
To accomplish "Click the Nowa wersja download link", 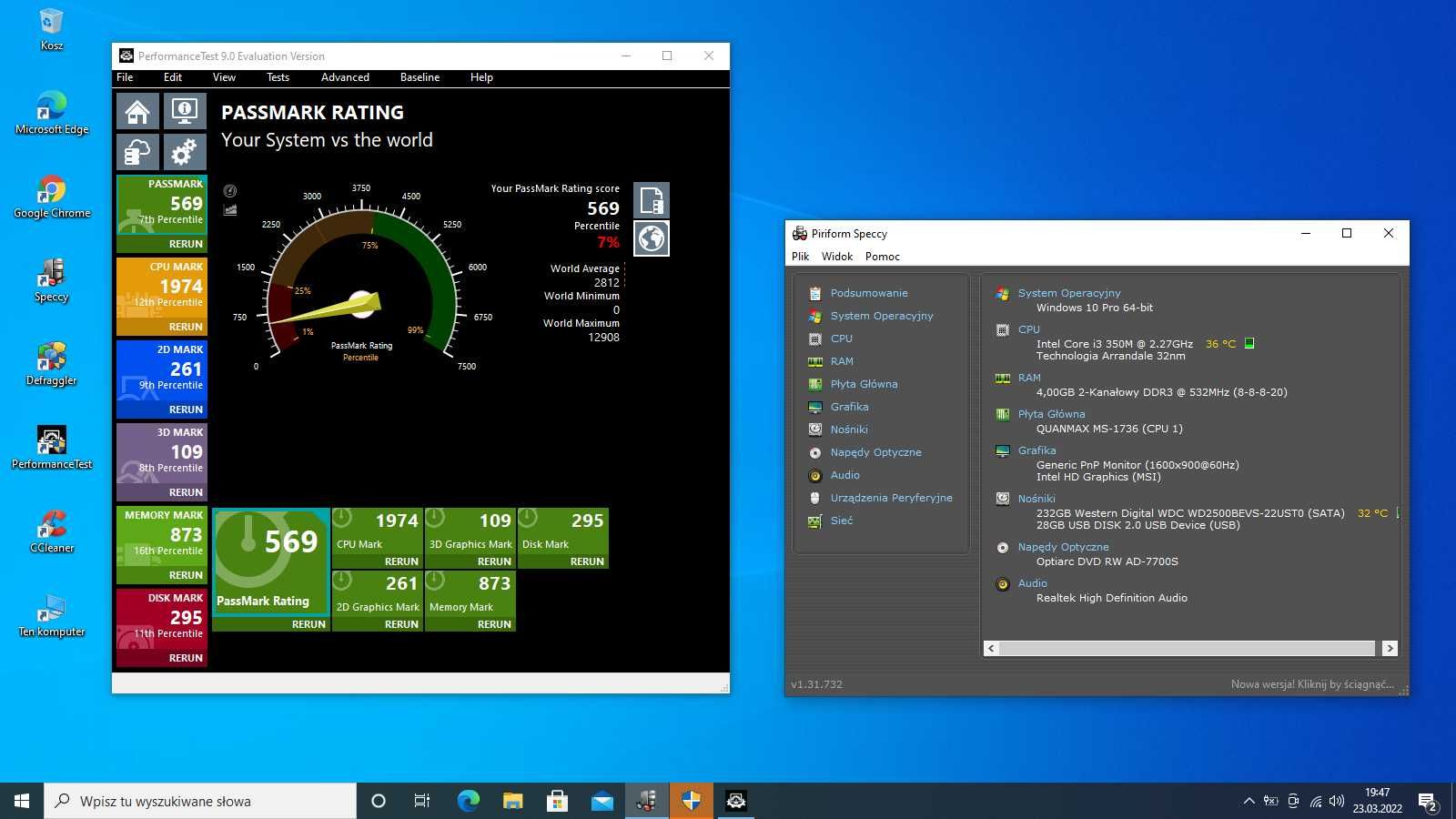I will click(x=1312, y=684).
